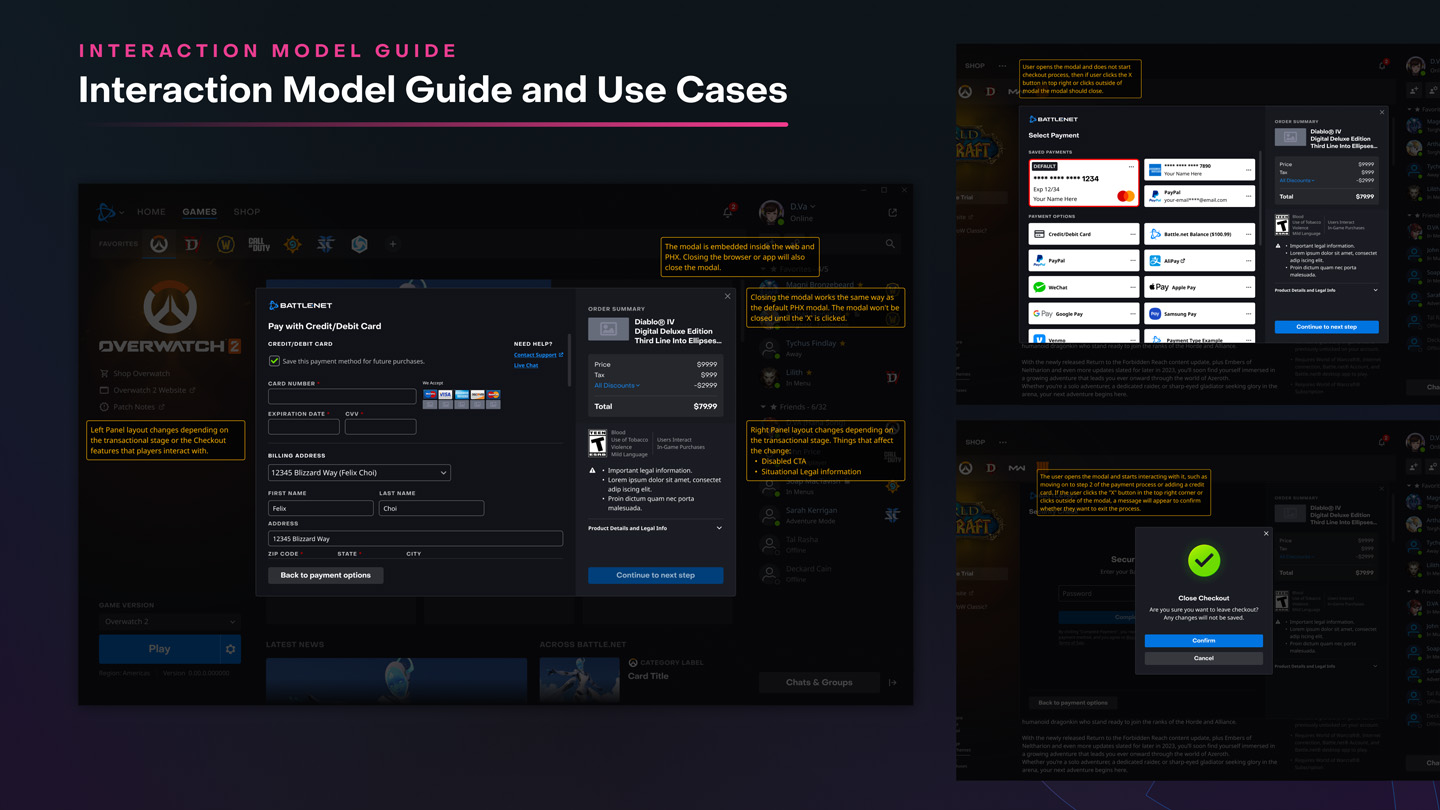Image resolution: width=1440 pixels, height=810 pixels.
Task: Open three-dot menu beside SHOP in Select Payment mockup
Action: coord(1003,66)
